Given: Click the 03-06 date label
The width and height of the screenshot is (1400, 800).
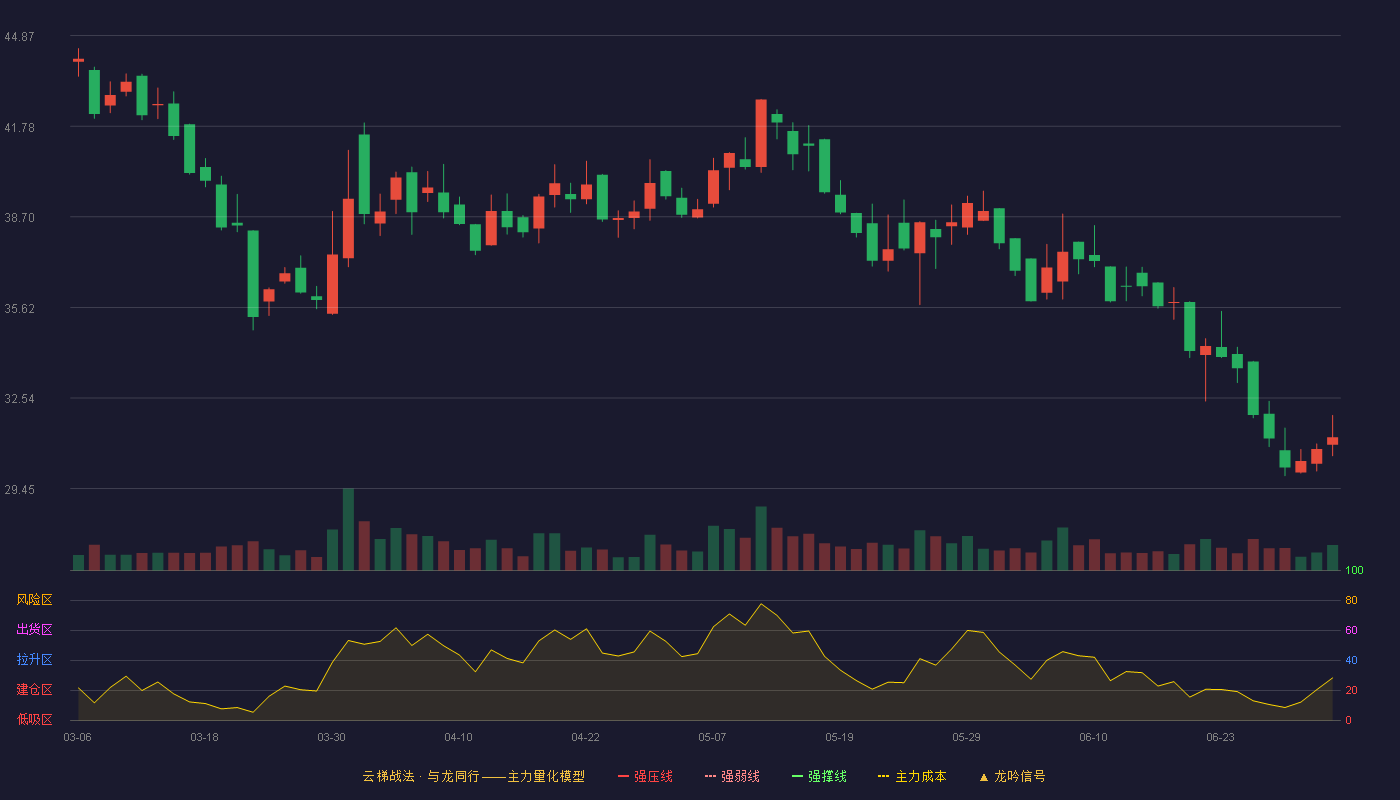Looking at the screenshot, I should coord(77,737).
